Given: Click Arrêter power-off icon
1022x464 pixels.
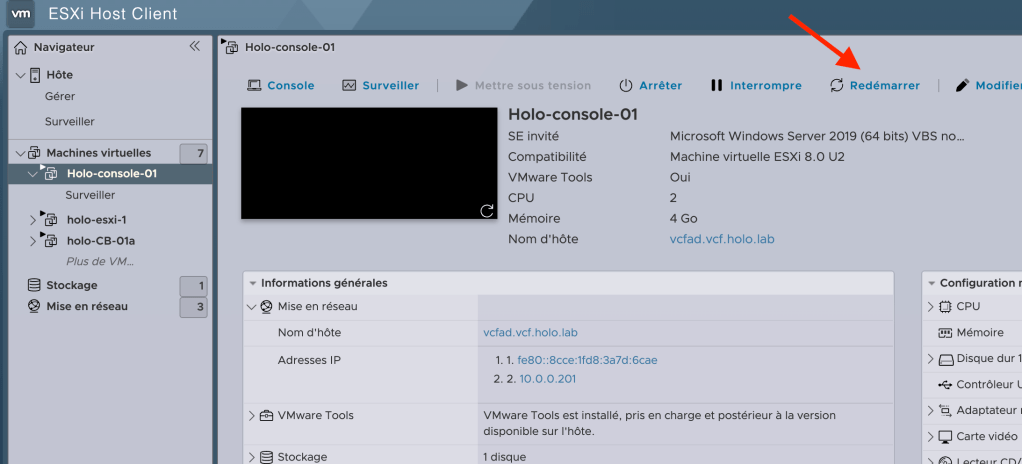Looking at the screenshot, I should (626, 86).
